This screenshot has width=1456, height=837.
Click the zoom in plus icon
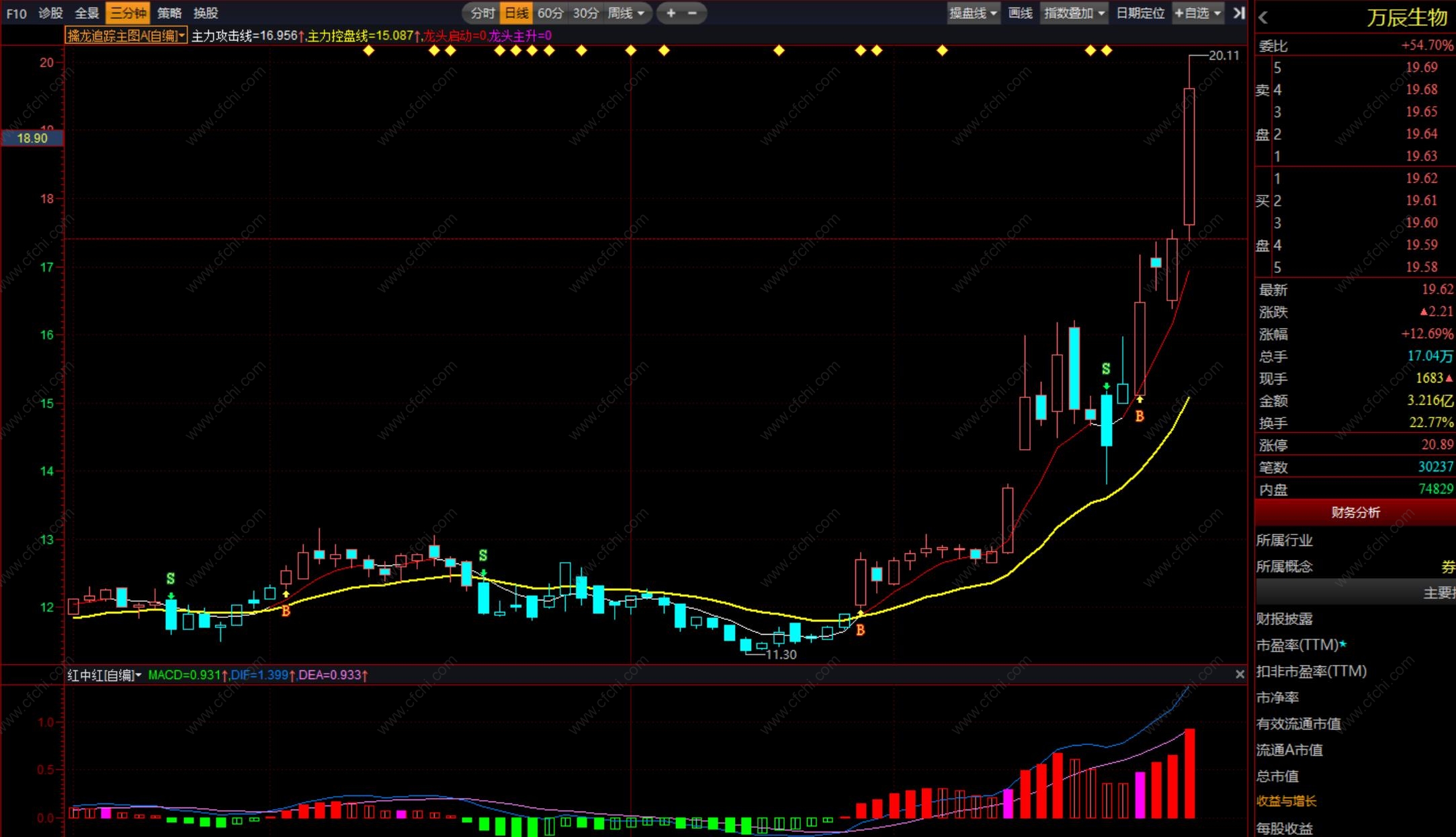click(671, 13)
